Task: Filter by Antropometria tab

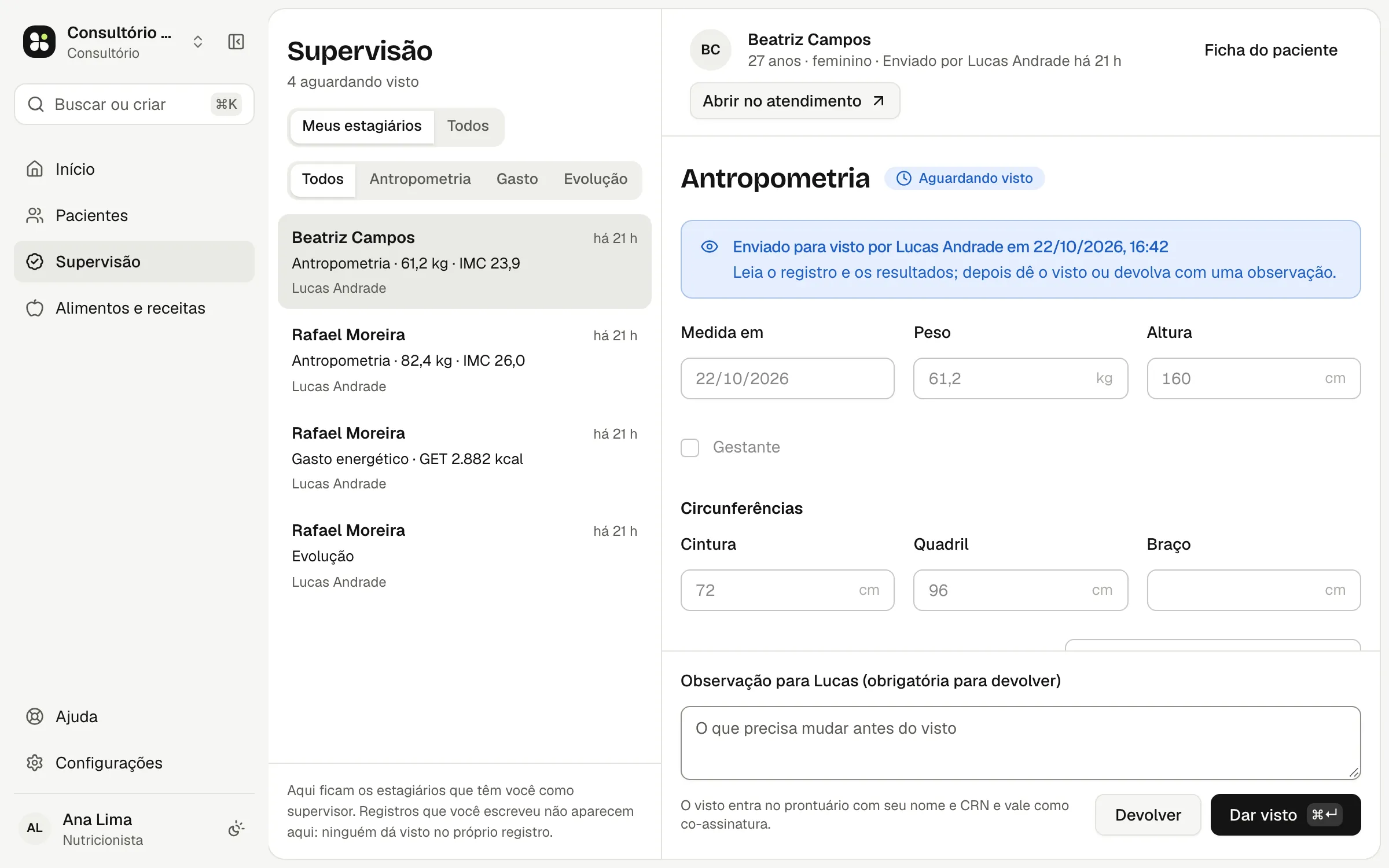Action: pyautogui.click(x=420, y=179)
